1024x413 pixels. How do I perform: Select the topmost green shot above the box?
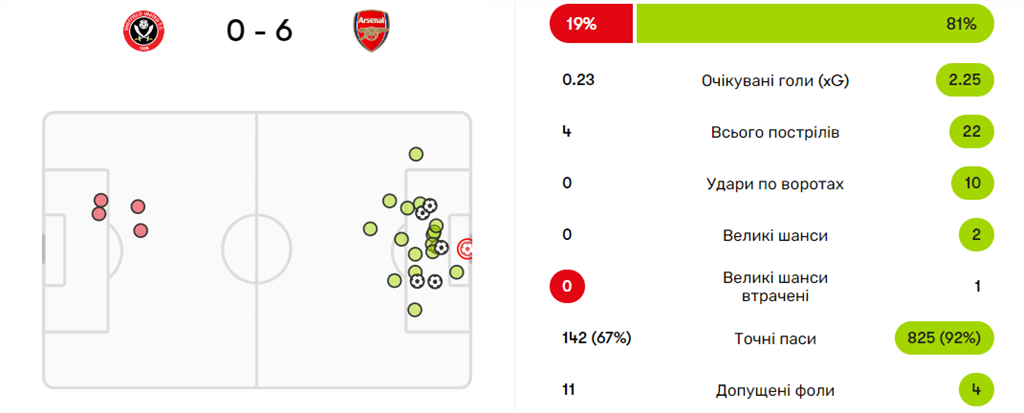(x=415, y=154)
